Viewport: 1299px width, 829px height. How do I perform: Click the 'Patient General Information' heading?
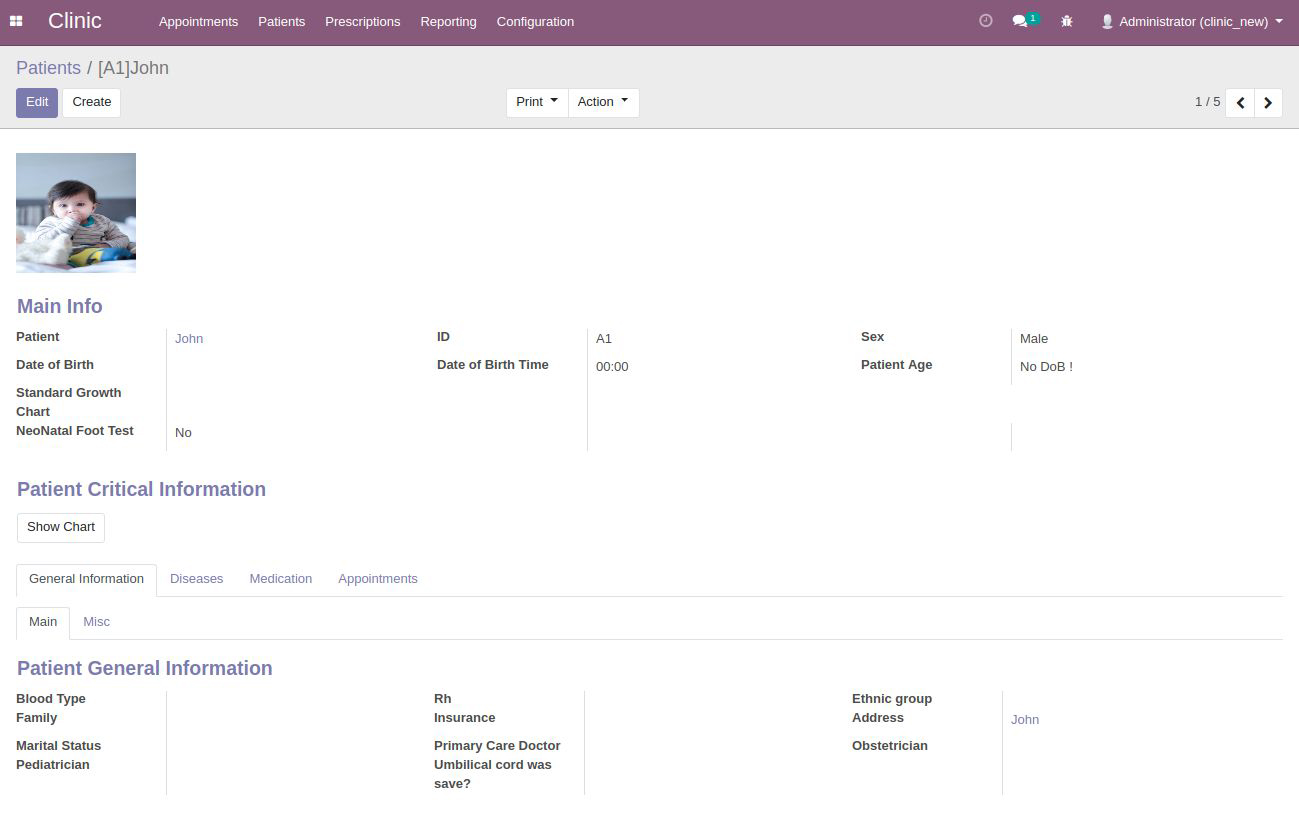coord(145,668)
